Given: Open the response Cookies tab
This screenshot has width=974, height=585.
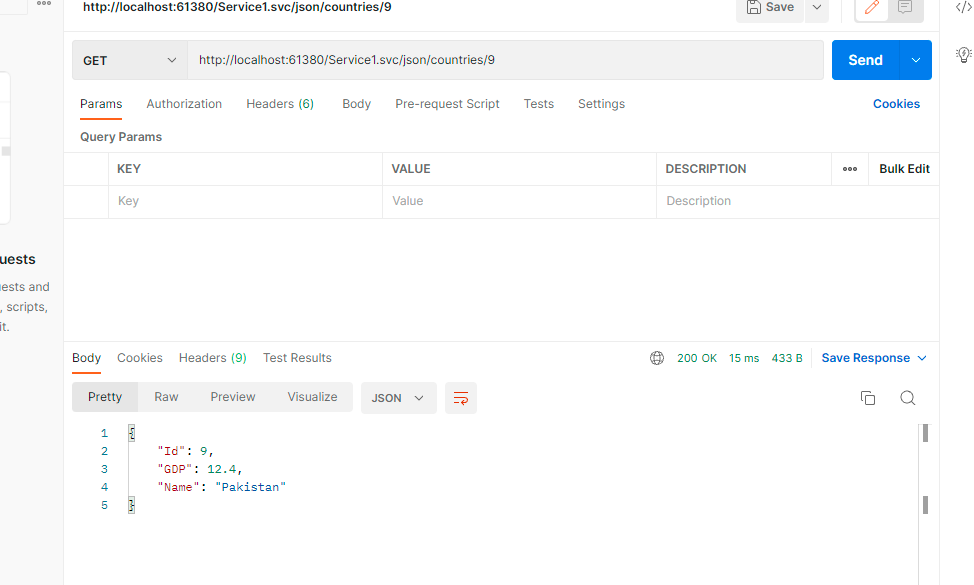Looking at the screenshot, I should click(x=140, y=358).
